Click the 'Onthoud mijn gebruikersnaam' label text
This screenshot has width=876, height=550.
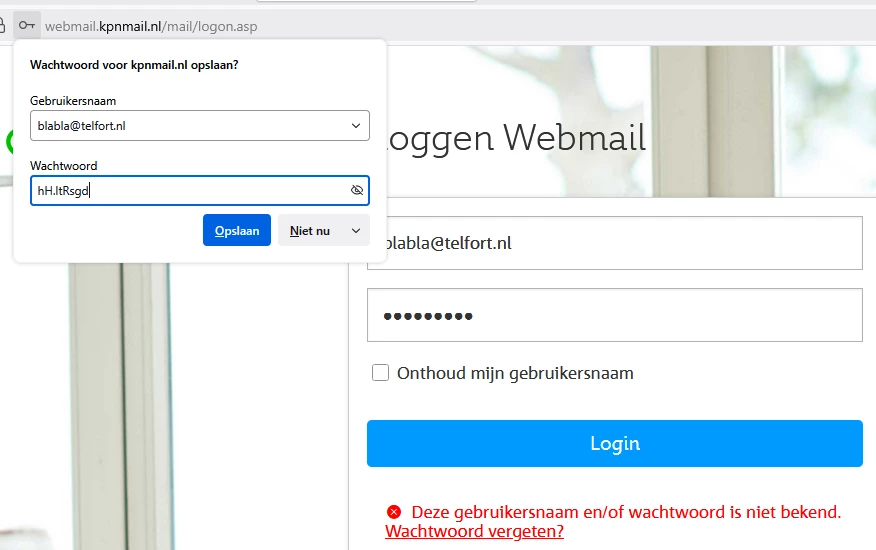(515, 373)
